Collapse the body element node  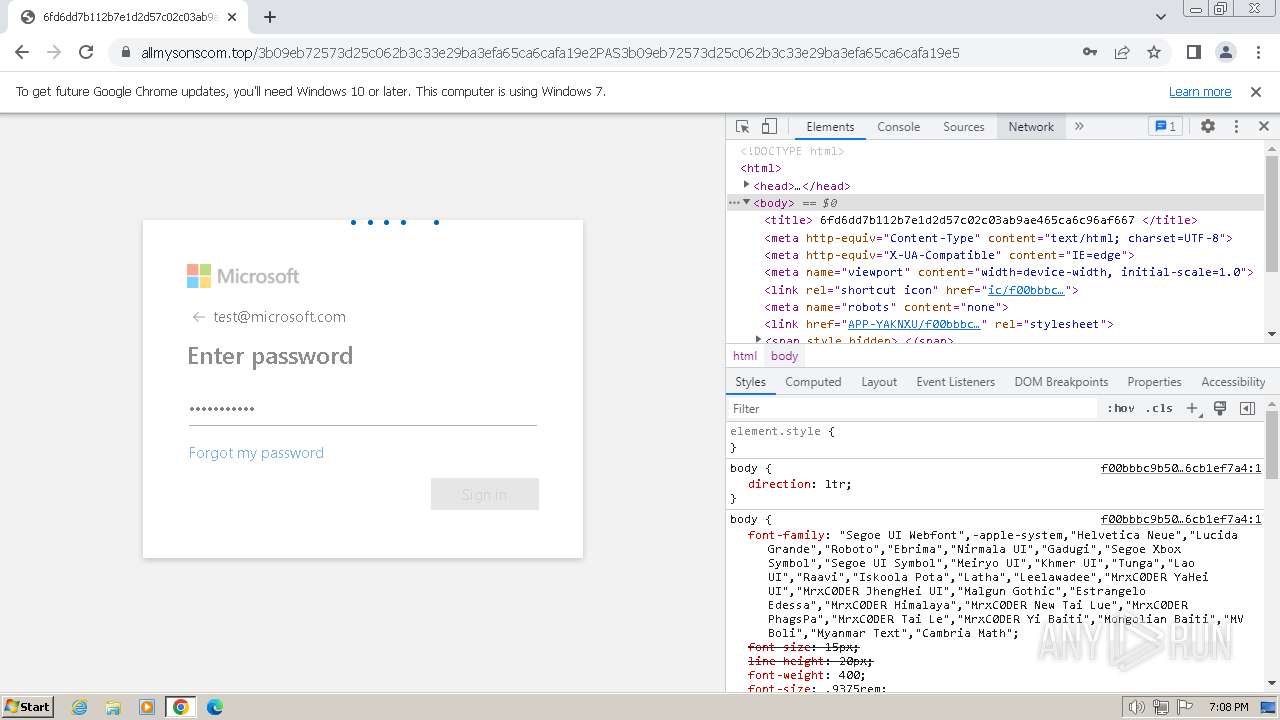(x=746, y=202)
